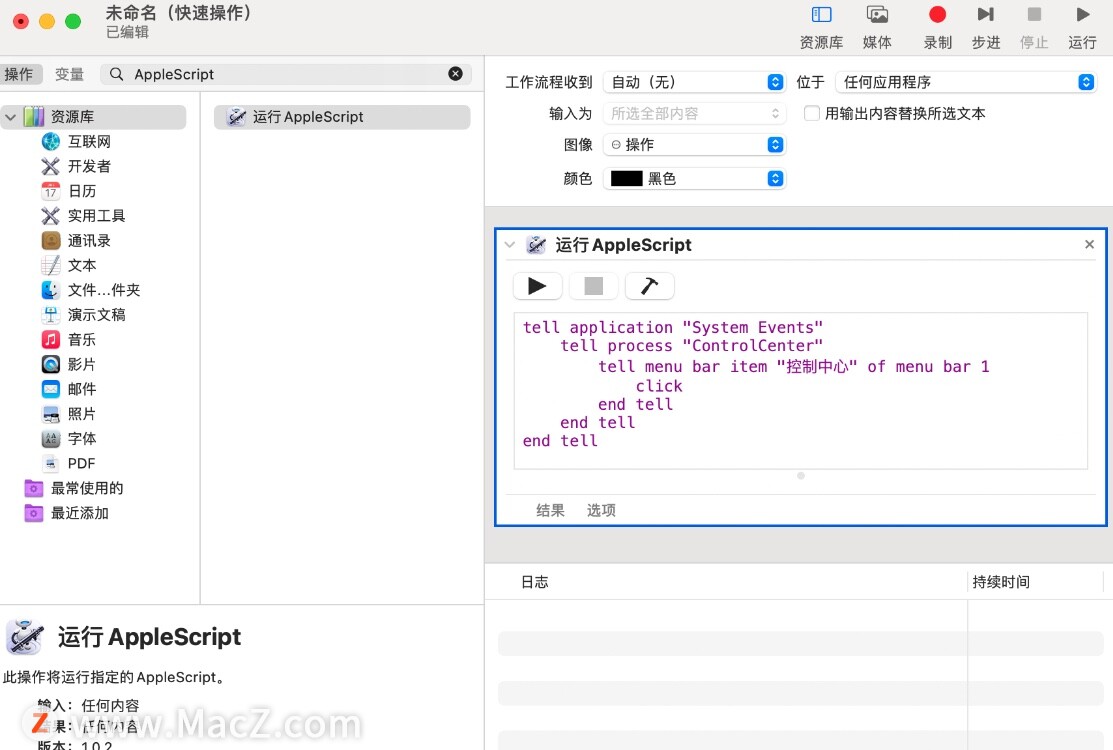The image size is (1113, 750).
Task: Open 工作流程收到 dropdown set to 自动（无）
Action: (x=694, y=82)
